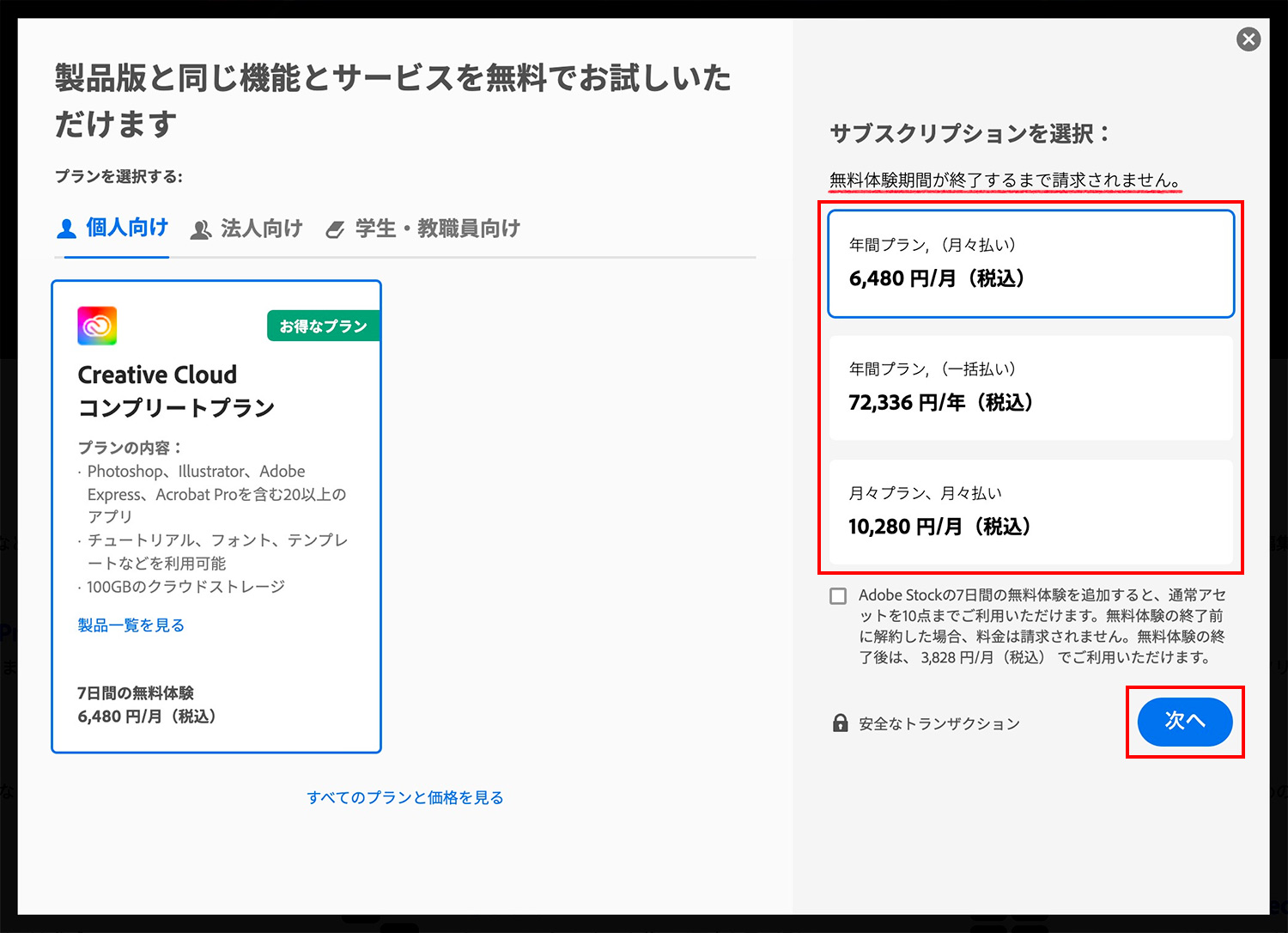Click the 次へ button
This screenshot has height=933, width=1288.
pyautogui.click(x=1185, y=722)
